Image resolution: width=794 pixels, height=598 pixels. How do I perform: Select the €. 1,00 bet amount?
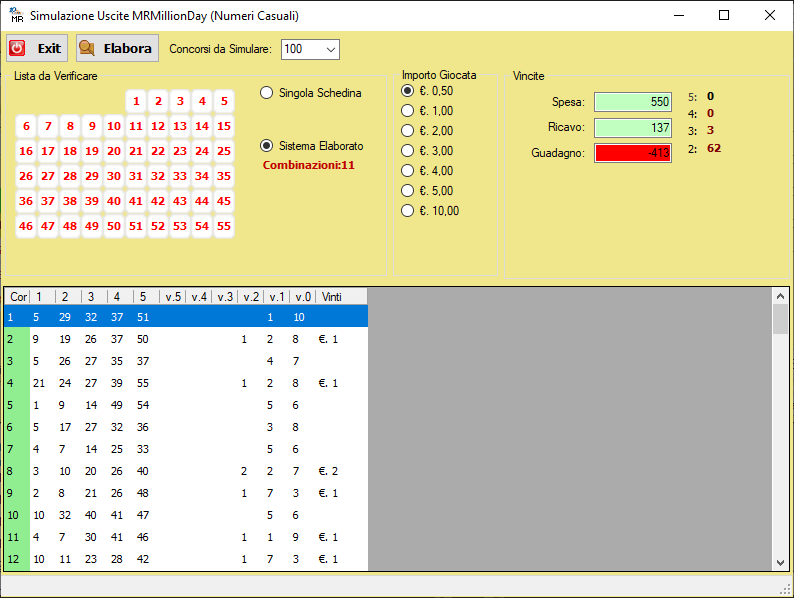tap(427, 110)
